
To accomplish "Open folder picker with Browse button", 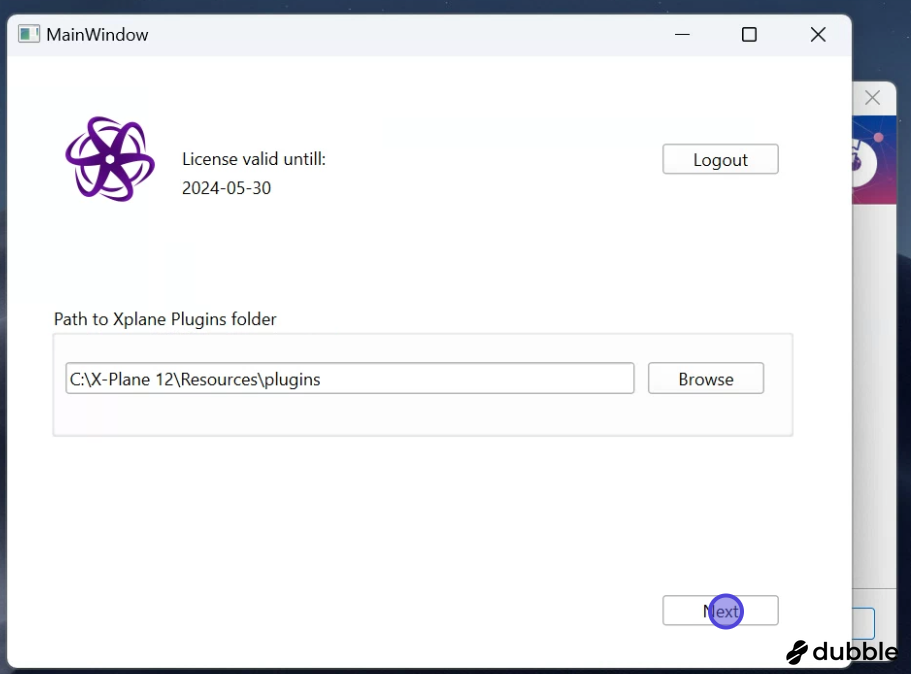I will pos(705,379).
